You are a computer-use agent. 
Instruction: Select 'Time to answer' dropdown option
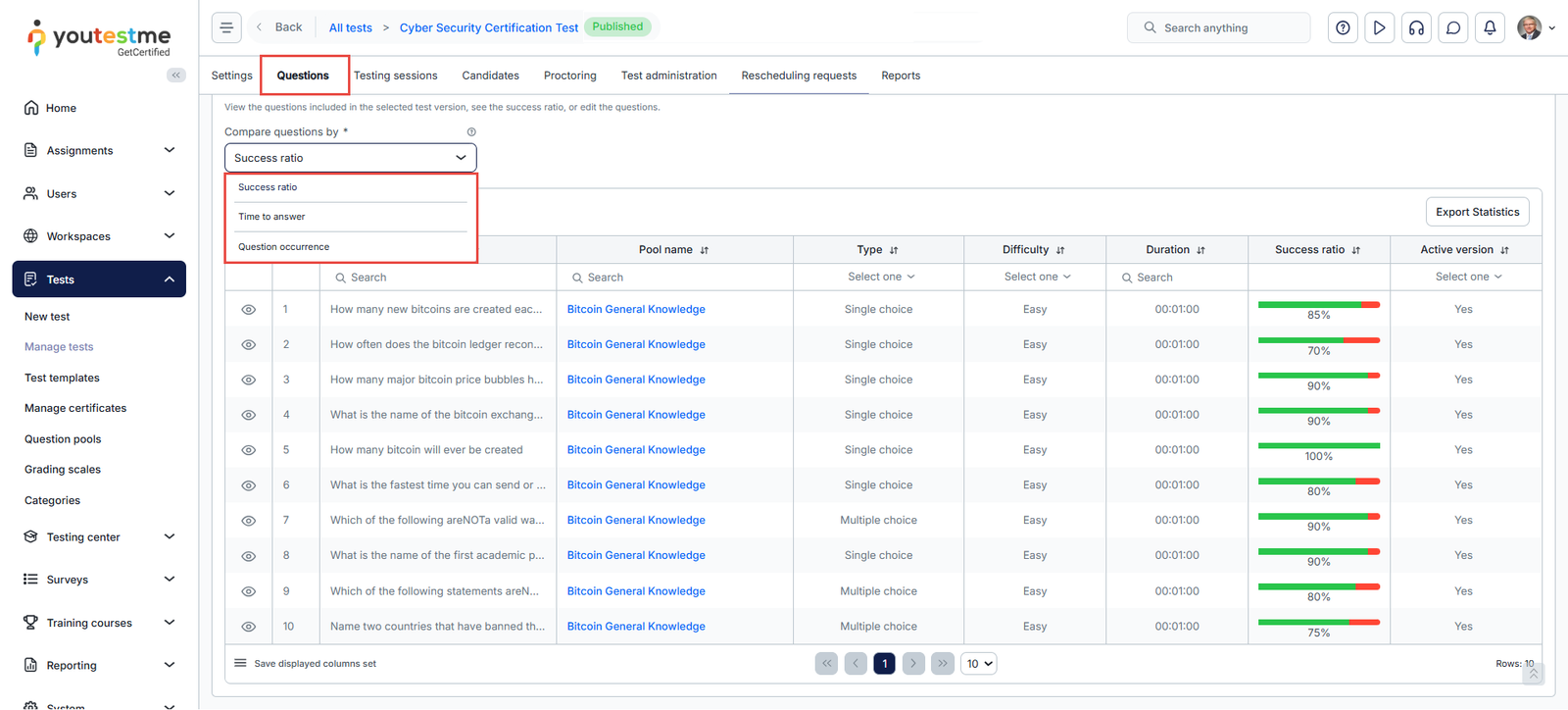tap(272, 217)
